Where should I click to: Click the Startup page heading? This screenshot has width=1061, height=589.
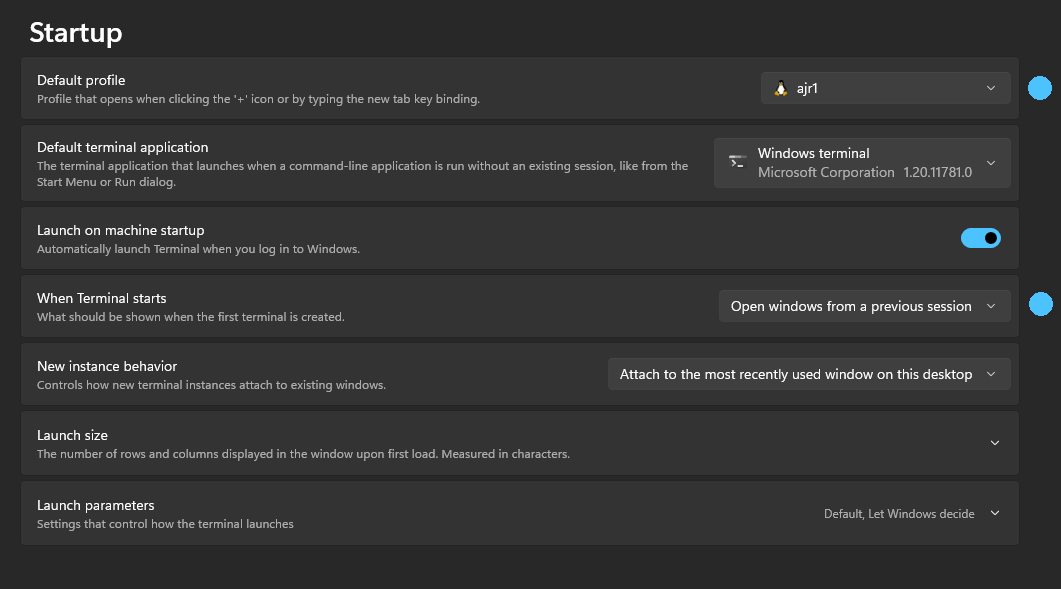pos(76,33)
